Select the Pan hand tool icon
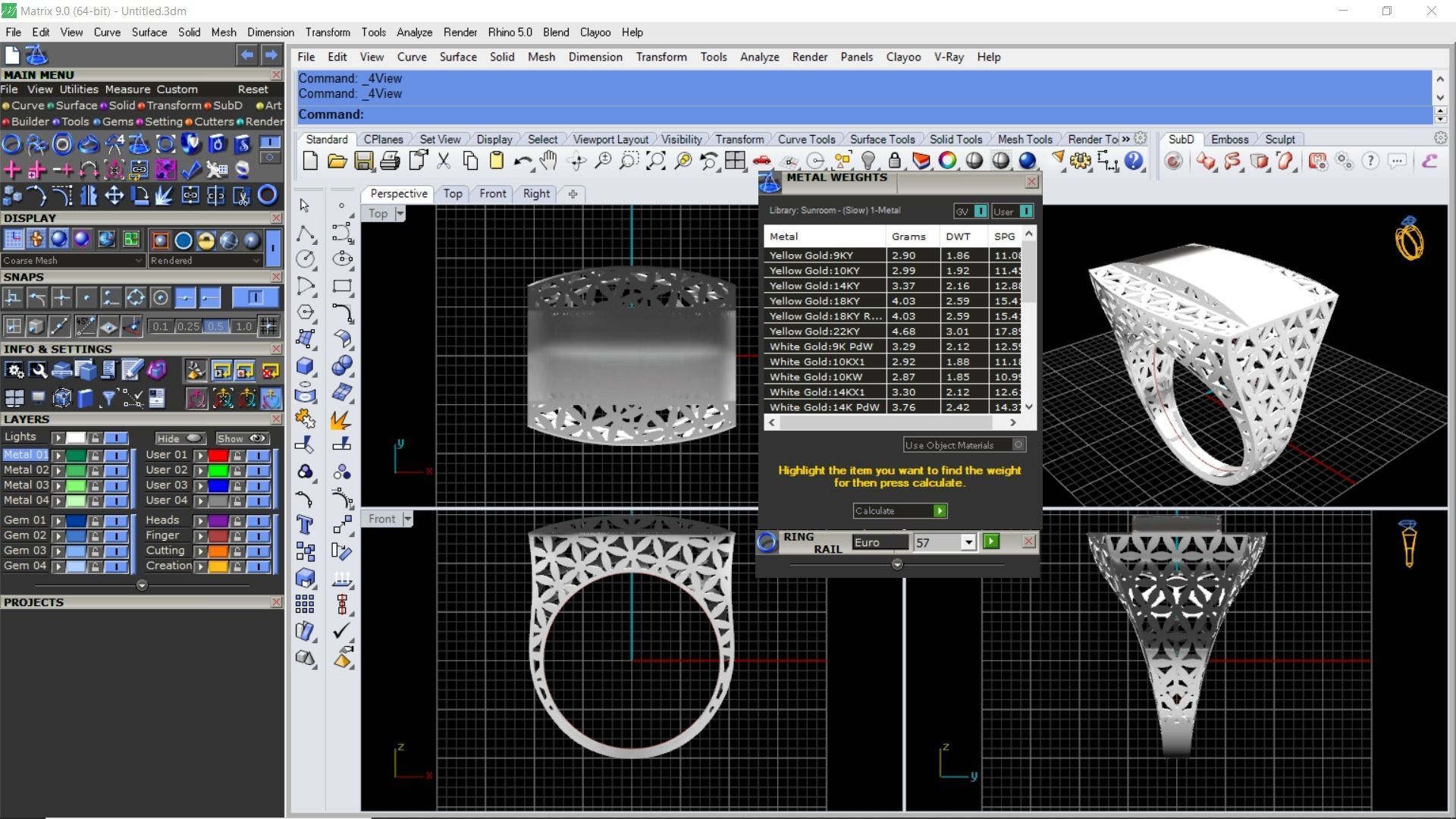This screenshot has height=819, width=1456. (548, 161)
